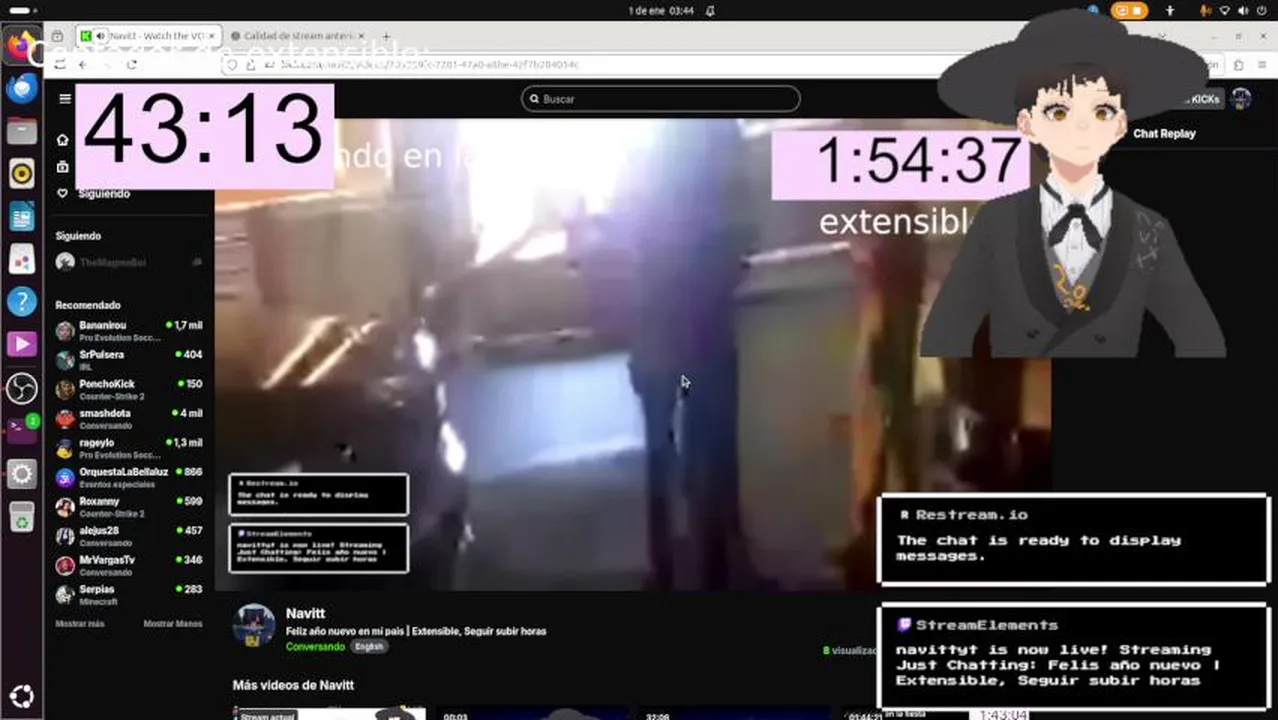Collapse the list with Mostrar Menos

pos(173,623)
